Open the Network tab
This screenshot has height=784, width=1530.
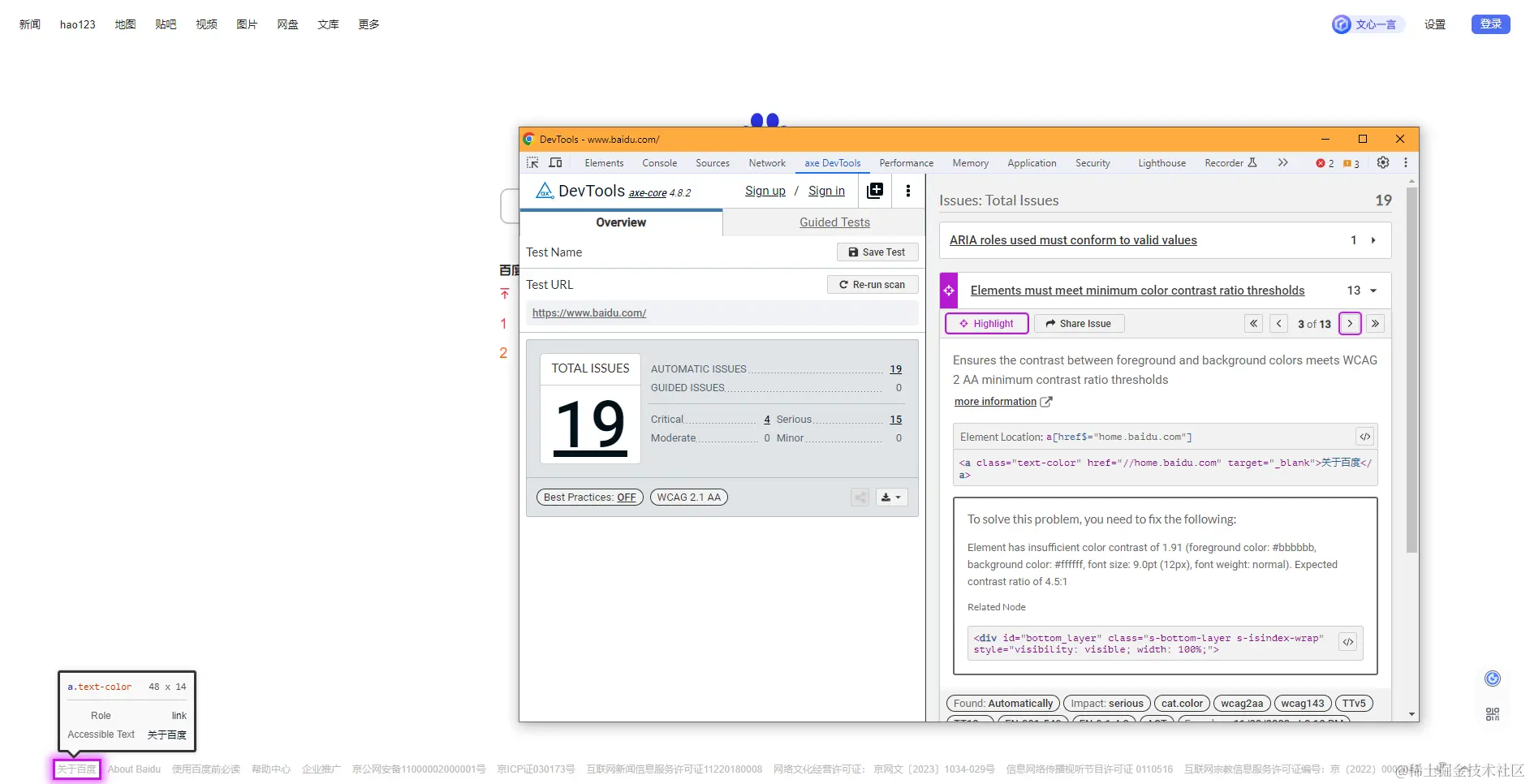(x=767, y=163)
